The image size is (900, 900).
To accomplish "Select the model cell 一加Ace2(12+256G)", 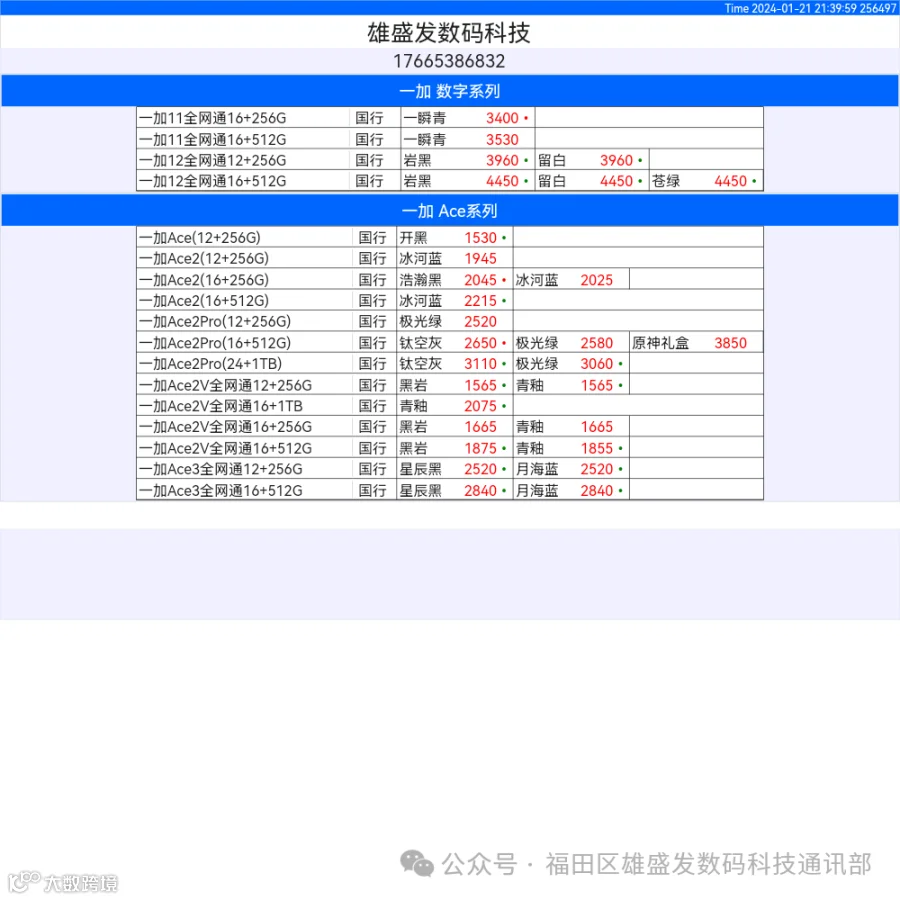I will 245,258.
